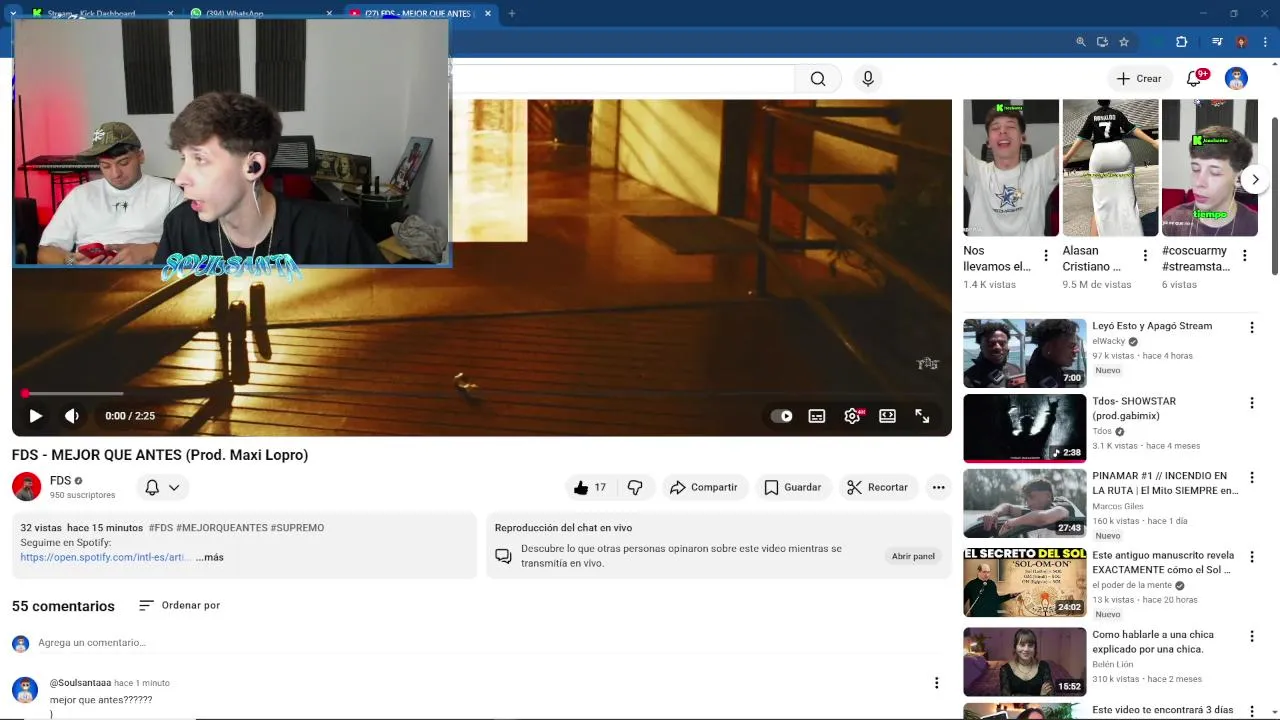The image size is (1280, 720).
Task: Open options for '#coscuarmy' short
Action: [1244, 256]
